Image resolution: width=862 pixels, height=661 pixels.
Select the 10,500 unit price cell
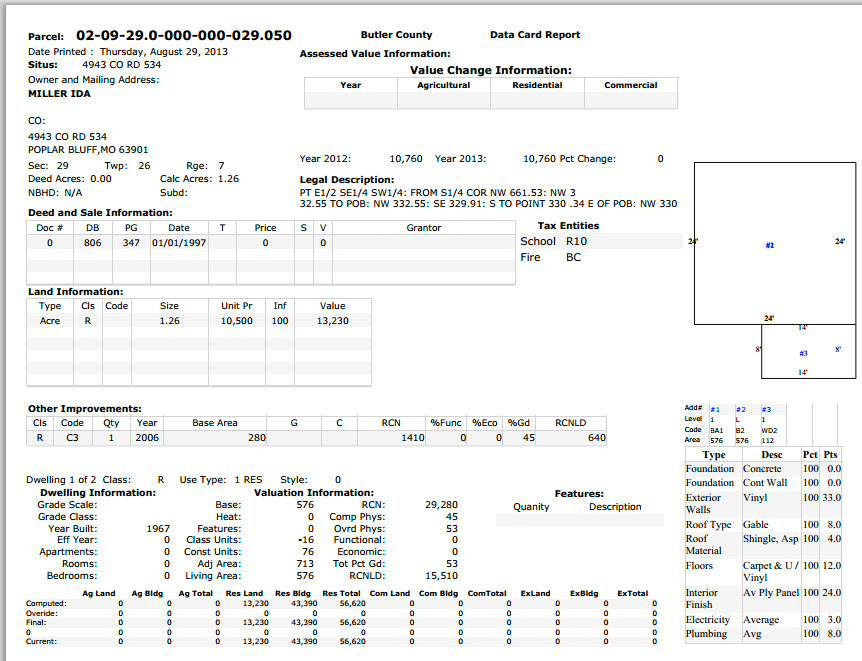click(236, 321)
